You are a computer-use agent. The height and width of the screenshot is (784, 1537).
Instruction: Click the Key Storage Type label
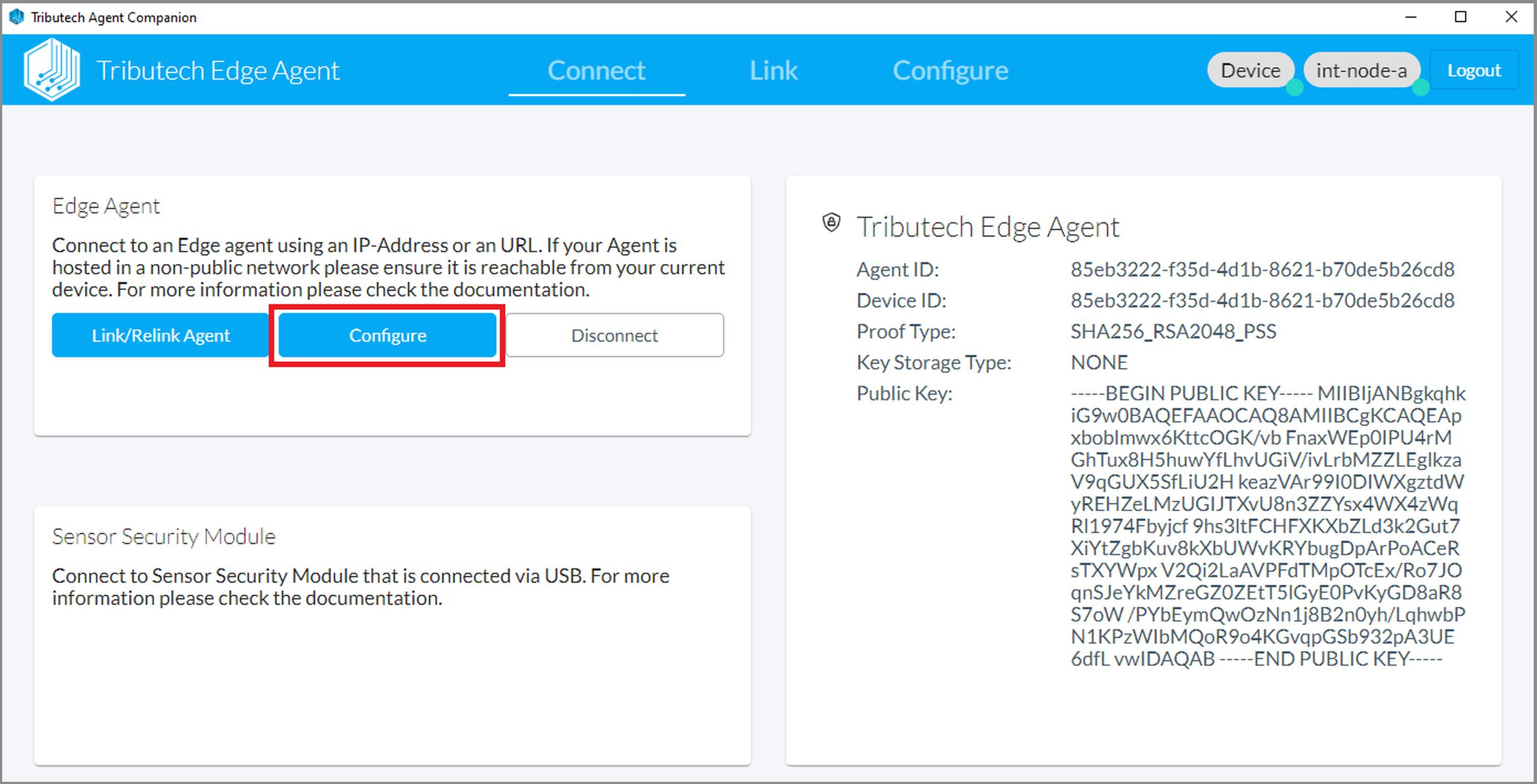(x=934, y=363)
